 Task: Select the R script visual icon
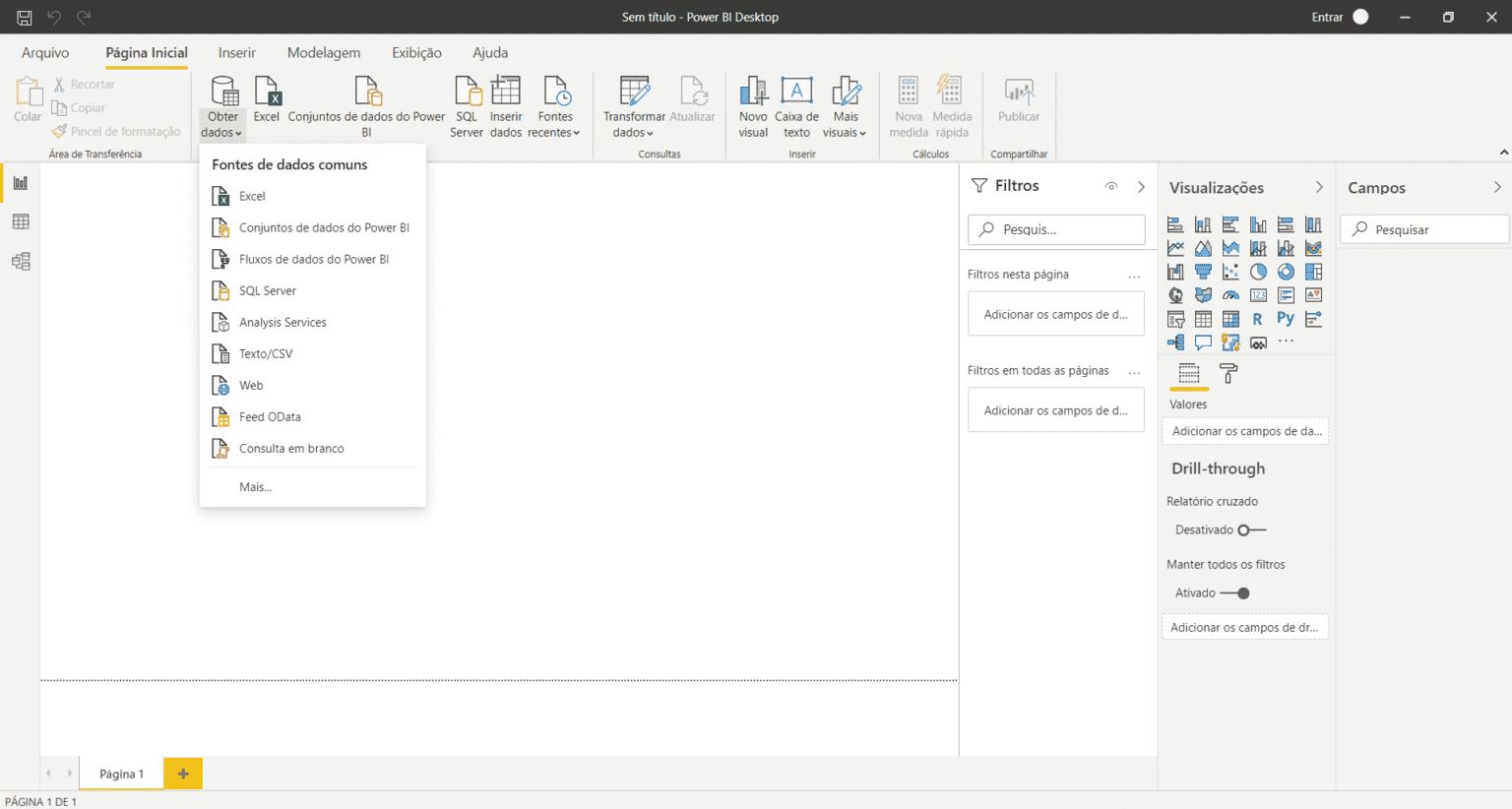[x=1258, y=318]
